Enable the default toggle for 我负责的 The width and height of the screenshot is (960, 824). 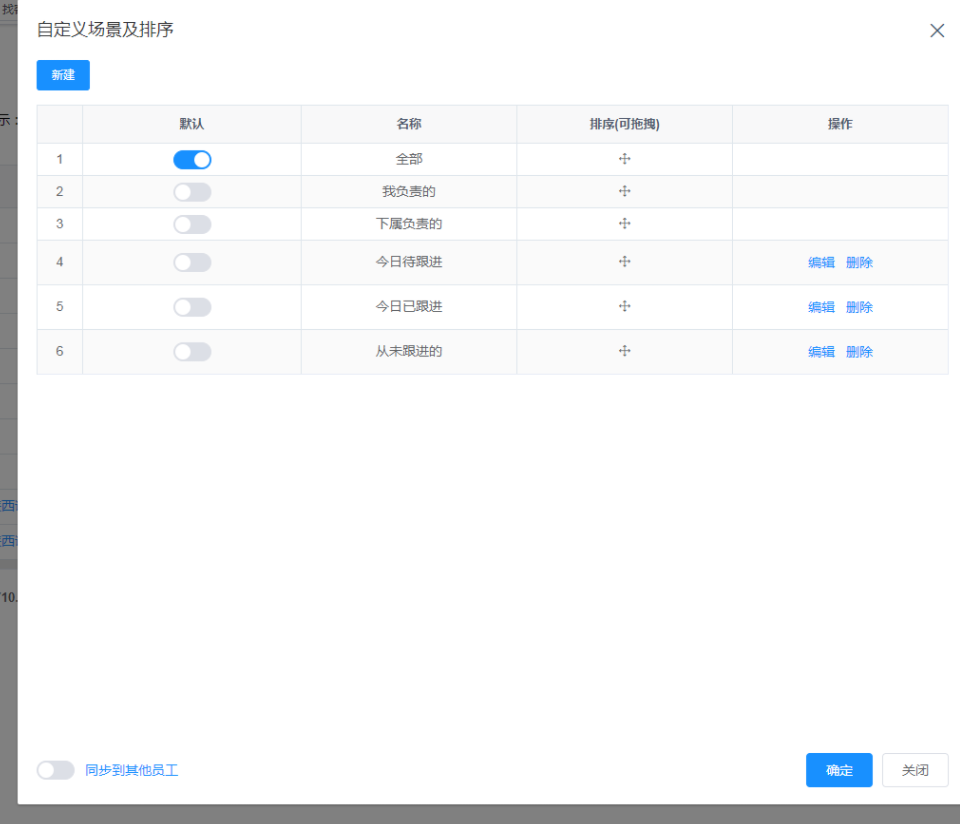click(191, 191)
